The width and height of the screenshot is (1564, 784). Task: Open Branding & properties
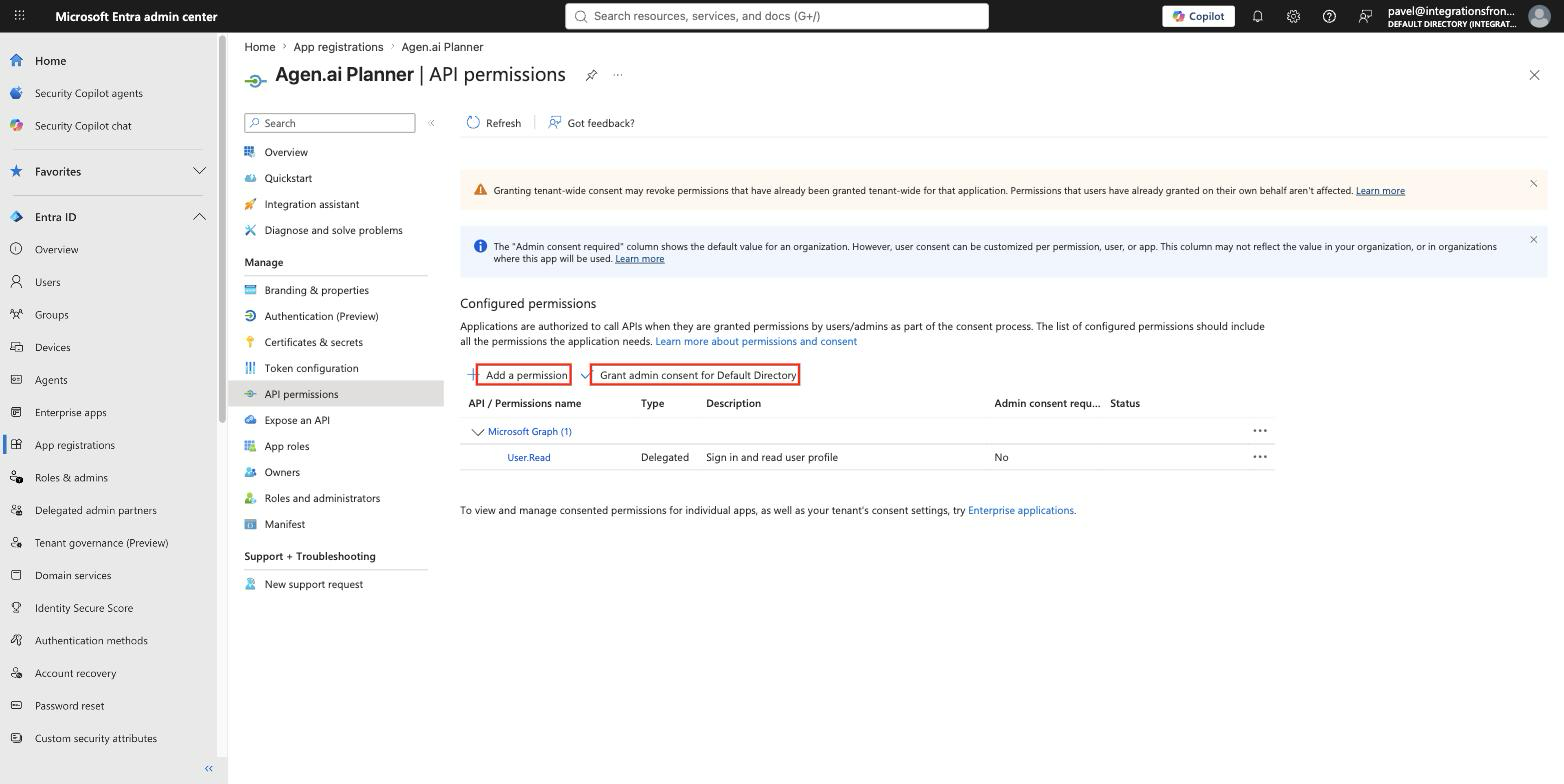[316, 290]
